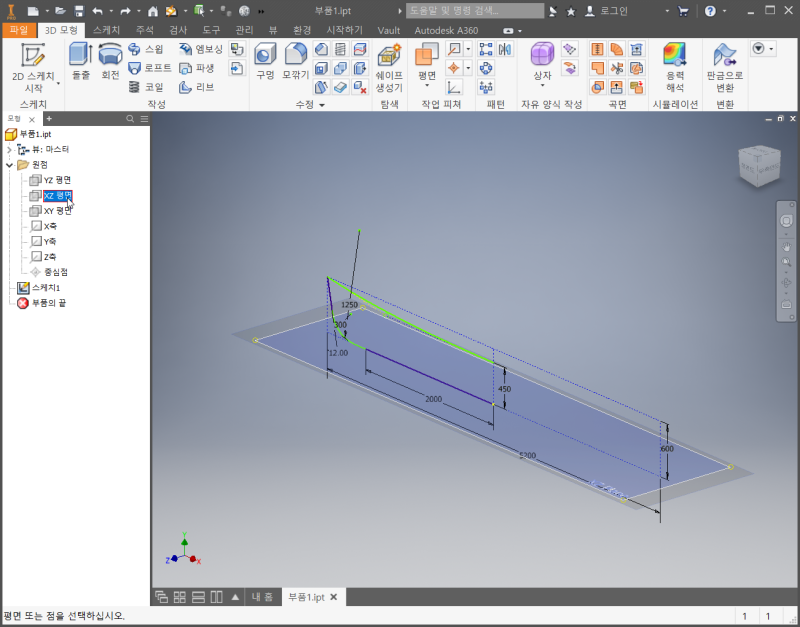Search the model browser magnifier icon
The image size is (800, 627).
coord(130,119)
